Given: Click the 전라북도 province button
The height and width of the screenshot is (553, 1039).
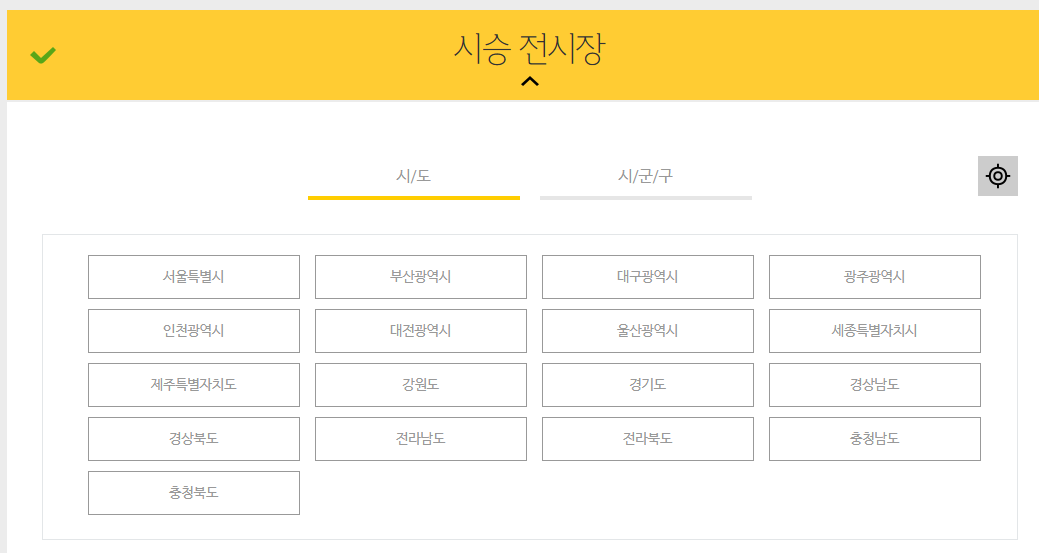Looking at the screenshot, I should (x=647, y=438).
